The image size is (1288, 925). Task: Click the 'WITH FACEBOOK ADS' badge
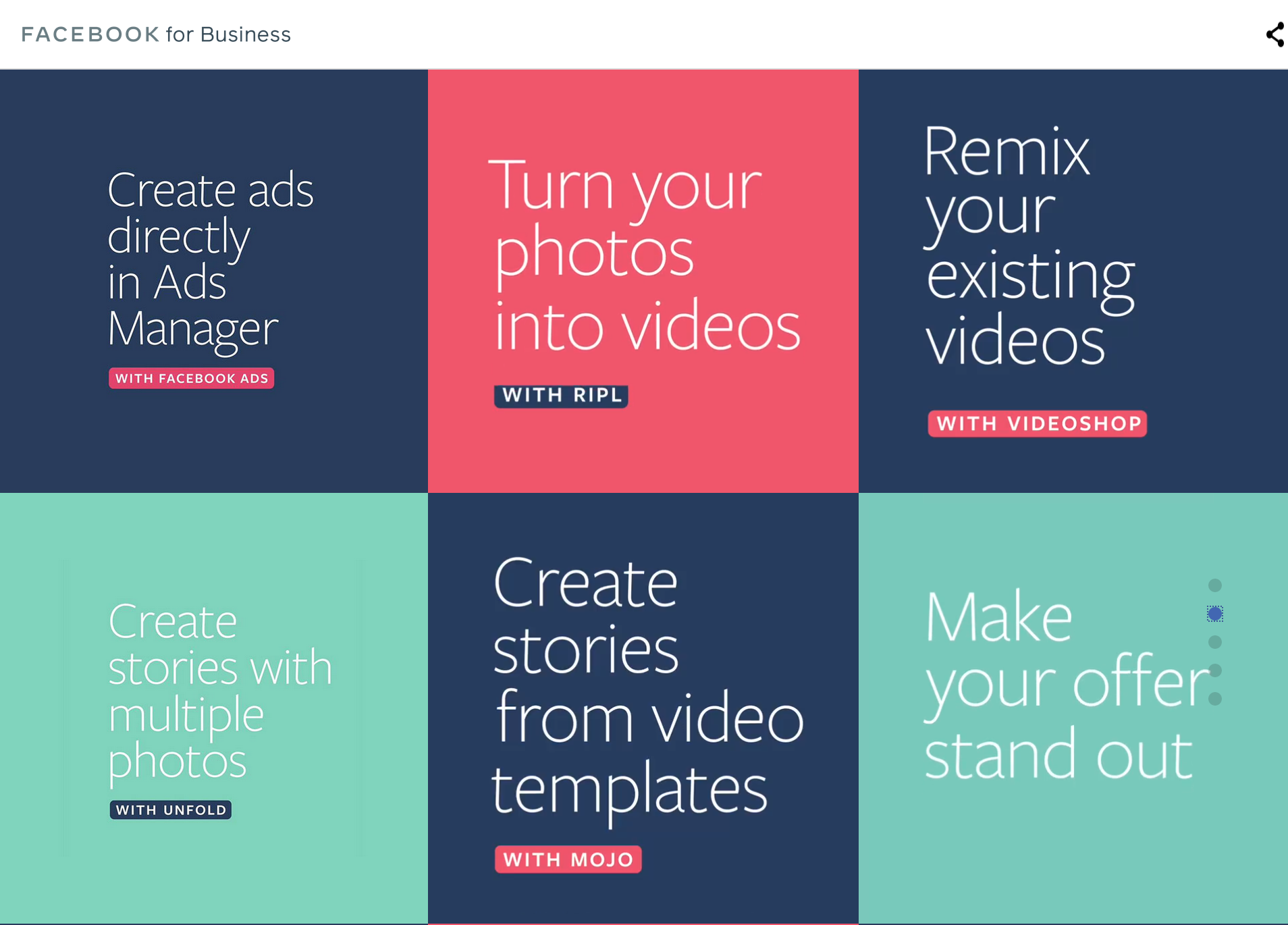pyautogui.click(x=191, y=378)
